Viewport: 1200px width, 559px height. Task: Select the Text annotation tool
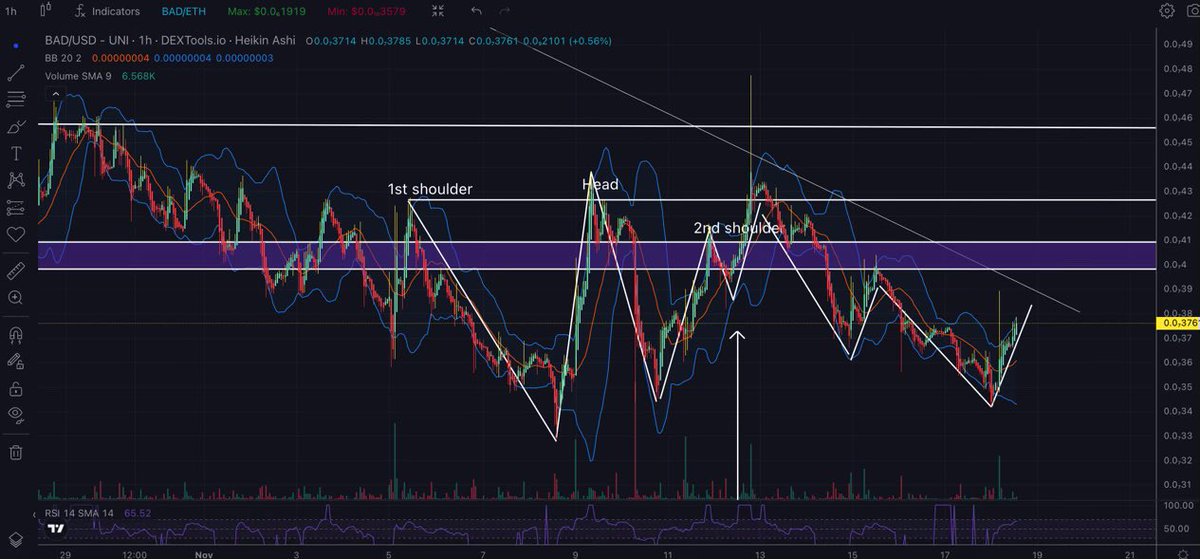click(x=15, y=154)
